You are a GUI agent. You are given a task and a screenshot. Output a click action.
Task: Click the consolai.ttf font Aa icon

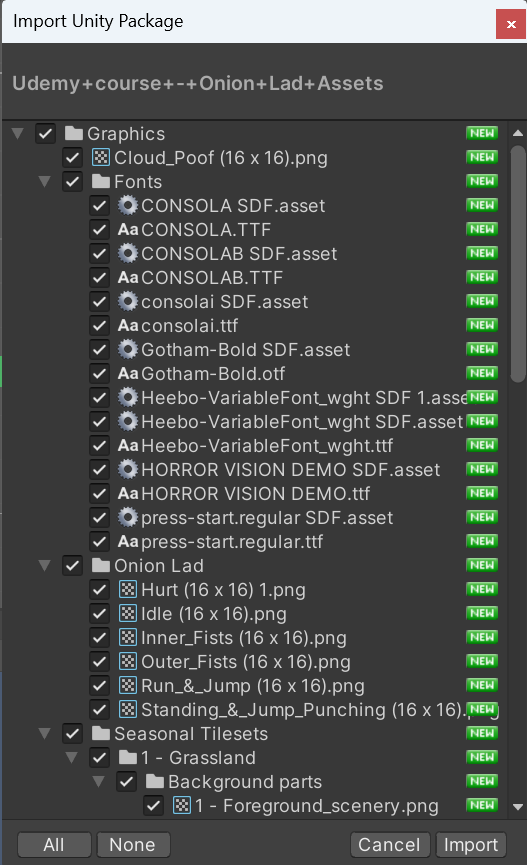tap(128, 325)
